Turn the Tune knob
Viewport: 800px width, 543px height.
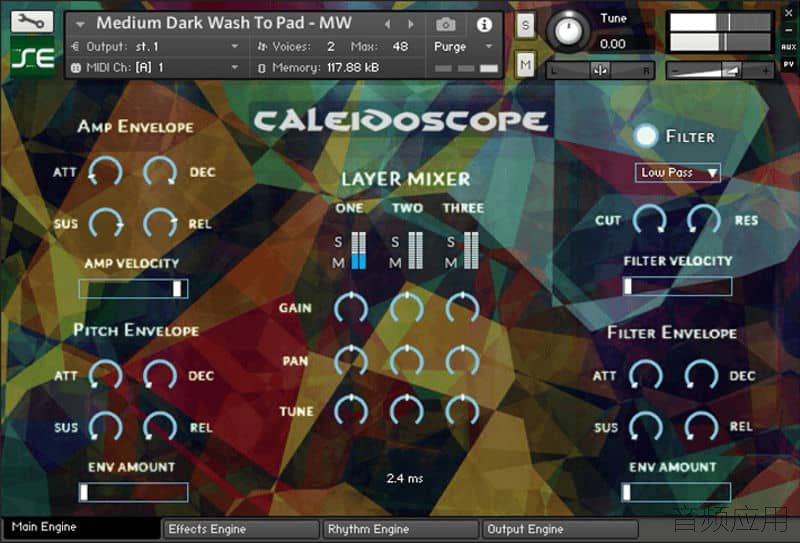[x=568, y=31]
